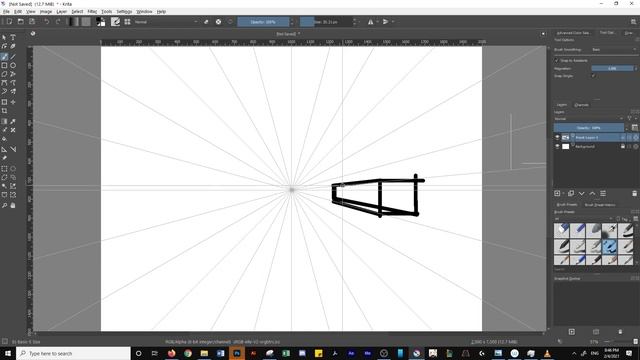640x360 pixels.
Task: Select the Paint Layer 1 row
Action: tap(596, 138)
